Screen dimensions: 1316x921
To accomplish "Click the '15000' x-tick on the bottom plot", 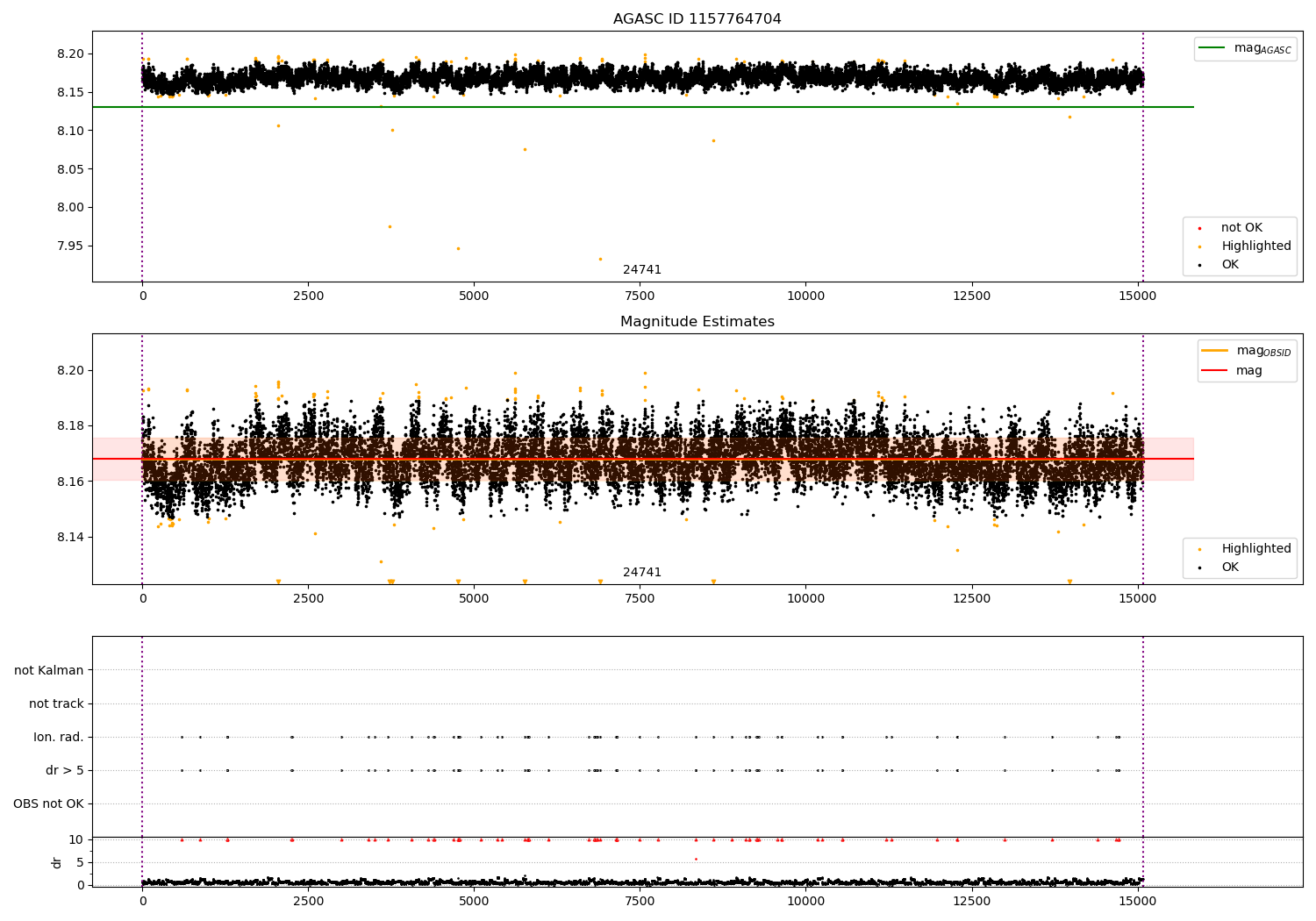I will 1138,901.
